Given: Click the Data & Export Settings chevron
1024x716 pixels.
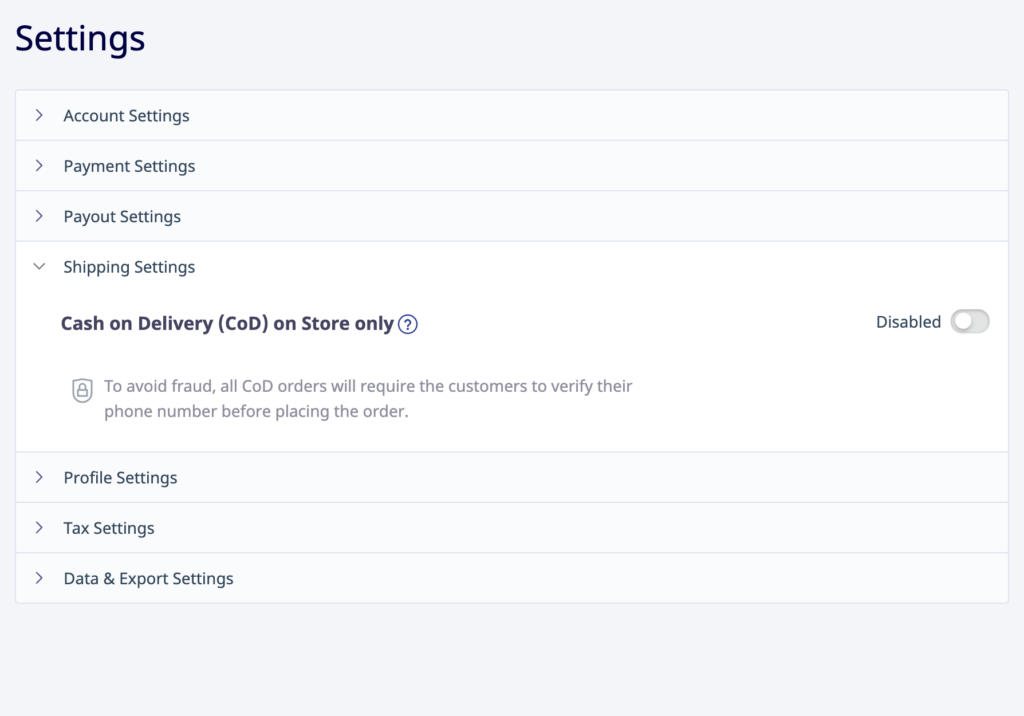Looking at the screenshot, I should 40,578.
